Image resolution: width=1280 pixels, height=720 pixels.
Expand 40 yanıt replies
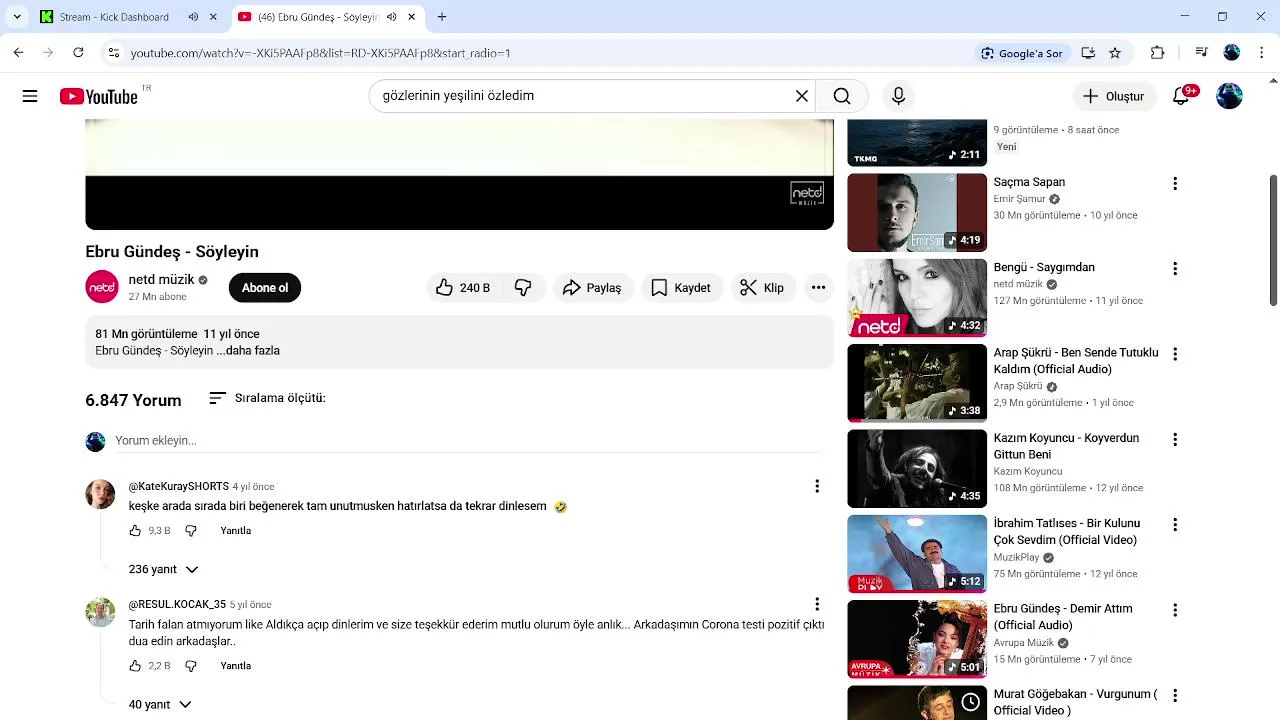160,705
